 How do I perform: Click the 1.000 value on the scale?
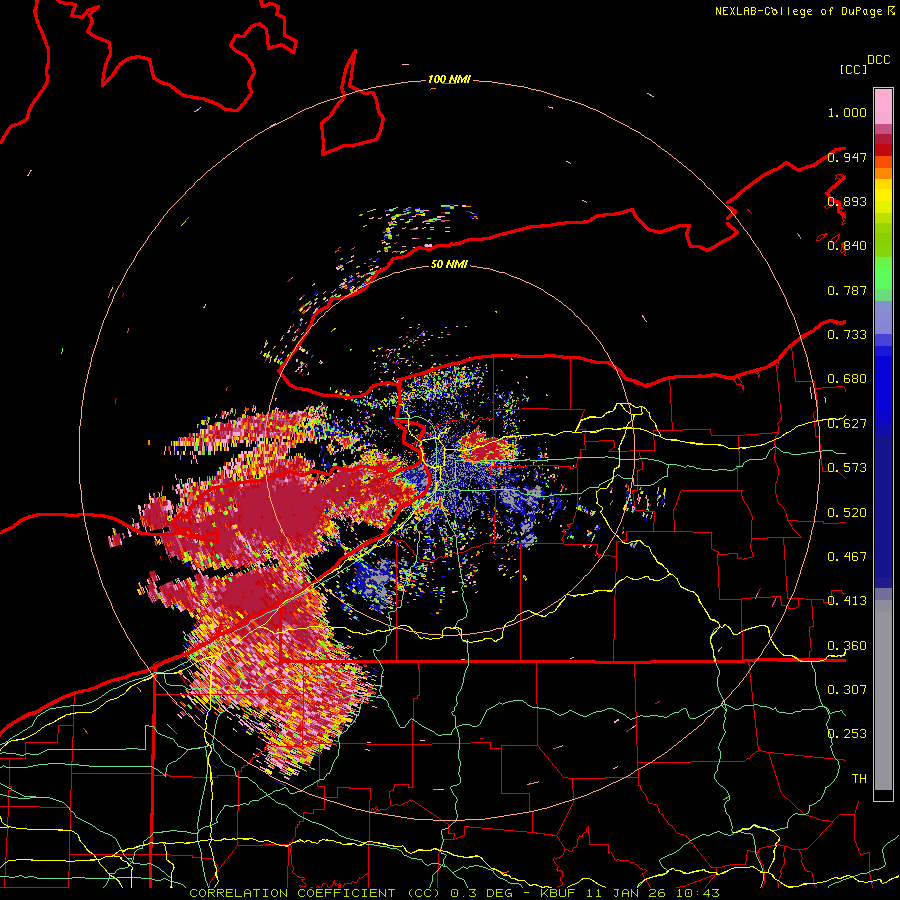click(847, 112)
